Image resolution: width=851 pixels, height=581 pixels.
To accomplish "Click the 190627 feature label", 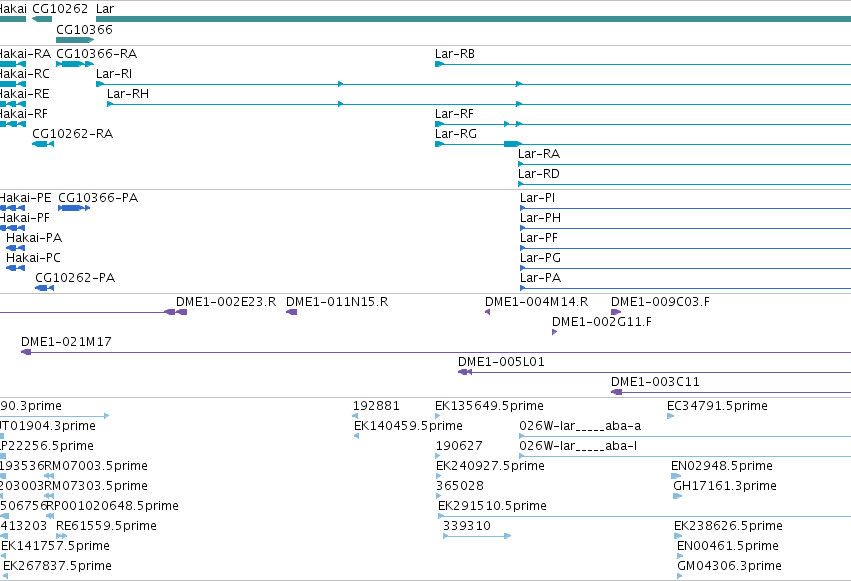I will tap(459, 446).
